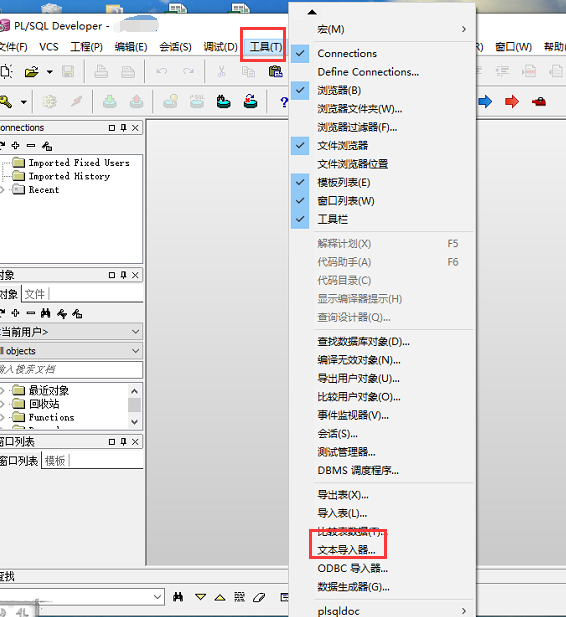The height and width of the screenshot is (617, 566).
Task: Click the red toolbox icon
Action: (539, 102)
